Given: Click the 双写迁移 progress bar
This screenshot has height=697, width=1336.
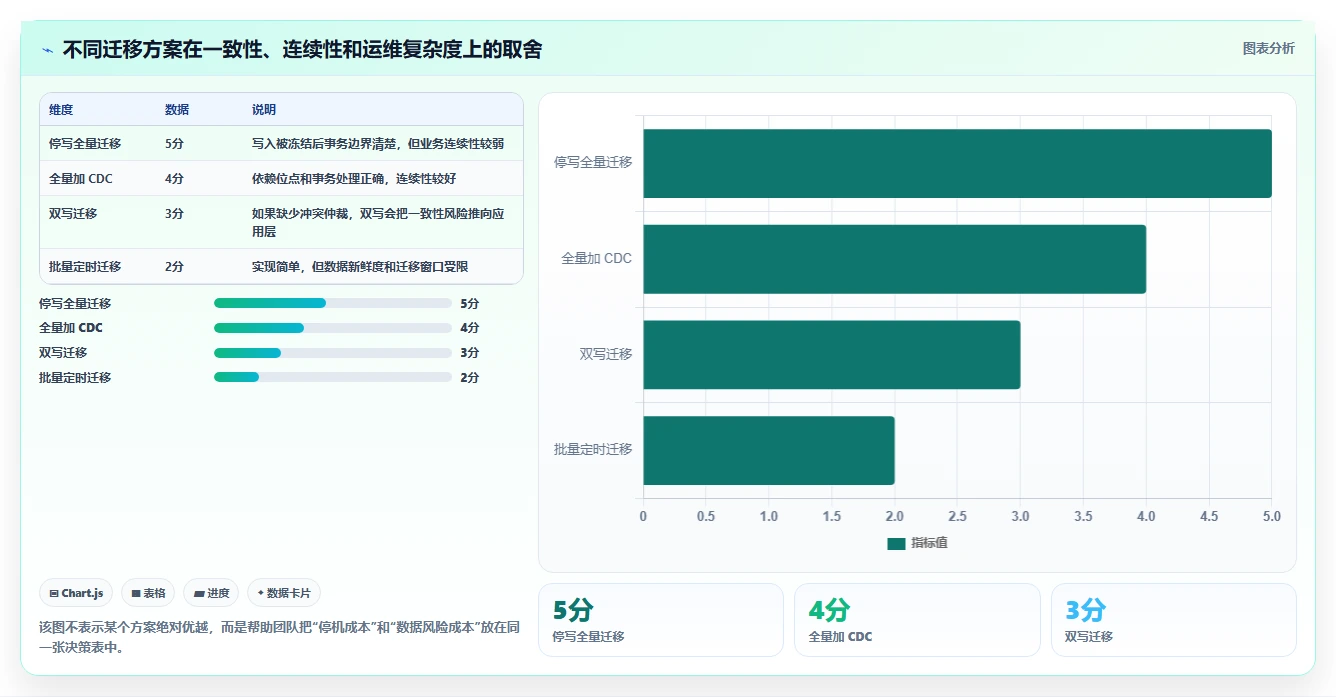Looking at the screenshot, I should pyautogui.click(x=333, y=353).
